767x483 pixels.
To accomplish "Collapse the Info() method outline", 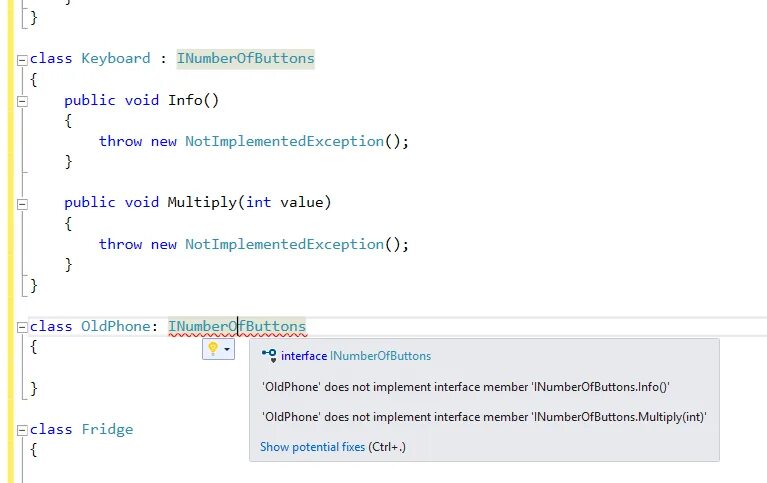I will tap(22, 101).
